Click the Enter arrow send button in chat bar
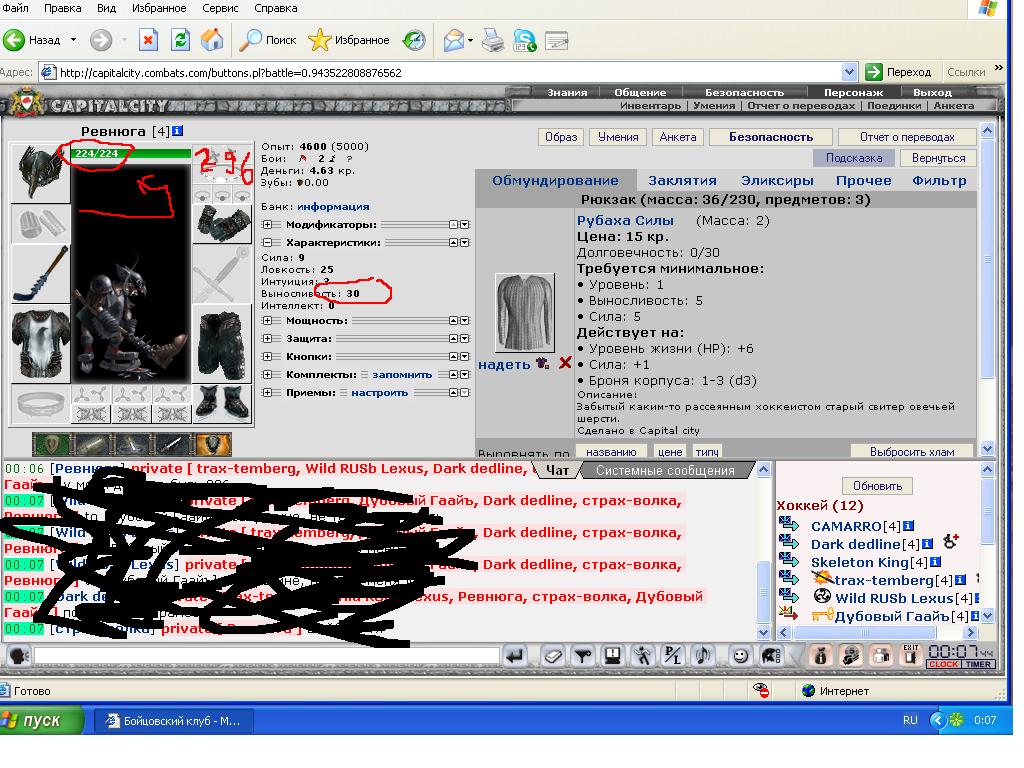 tap(516, 656)
